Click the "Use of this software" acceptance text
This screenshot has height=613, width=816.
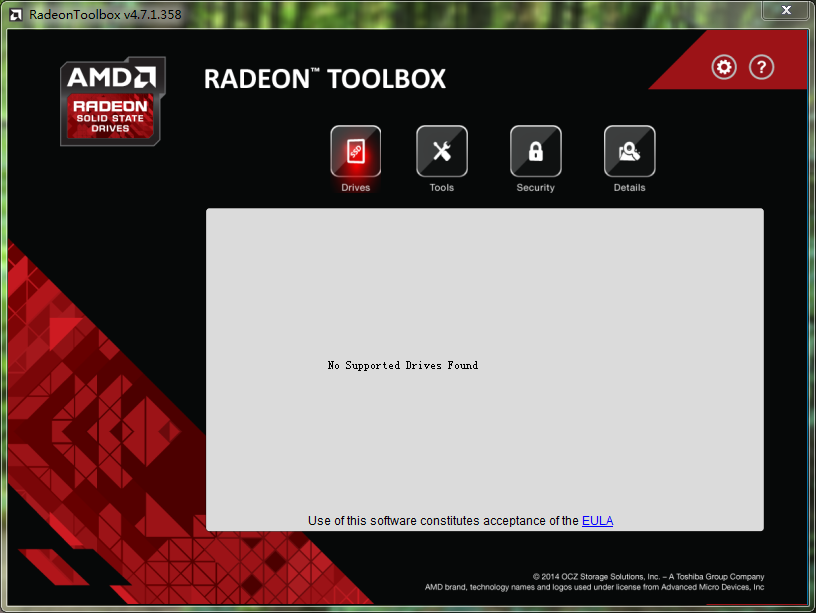click(x=443, y=520)
